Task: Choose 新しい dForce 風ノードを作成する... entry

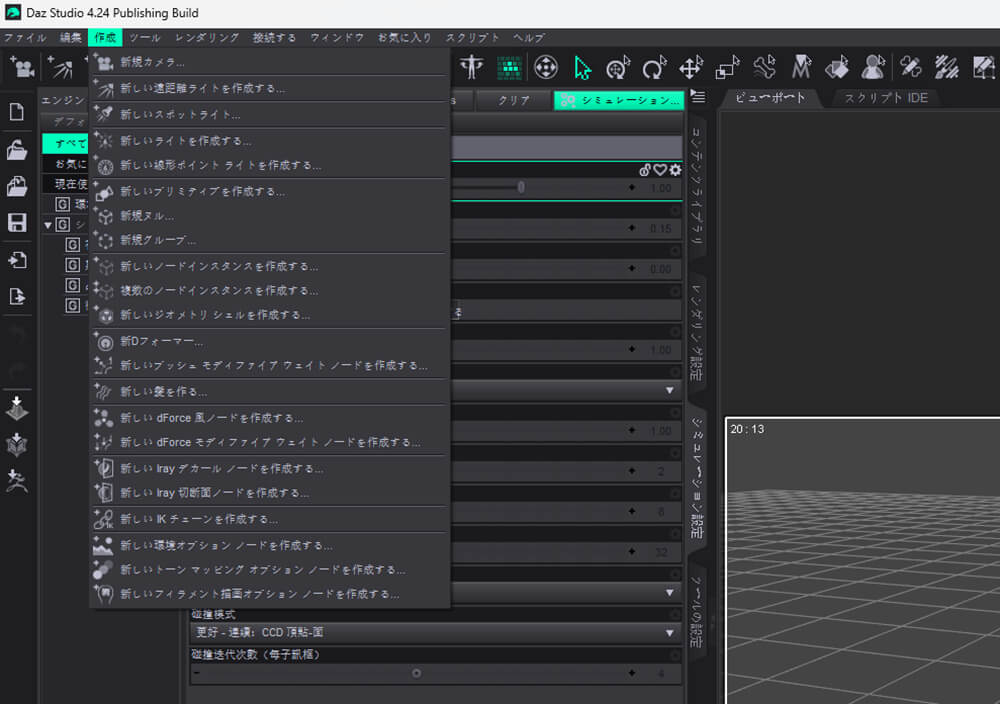Action: (270, 418)
